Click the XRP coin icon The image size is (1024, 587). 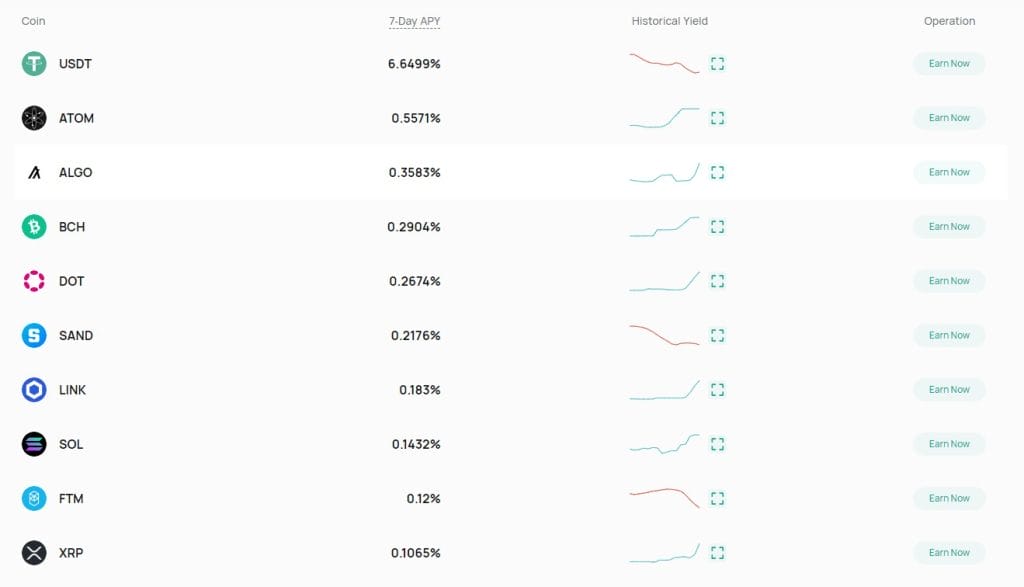click(x=35, y=552)
